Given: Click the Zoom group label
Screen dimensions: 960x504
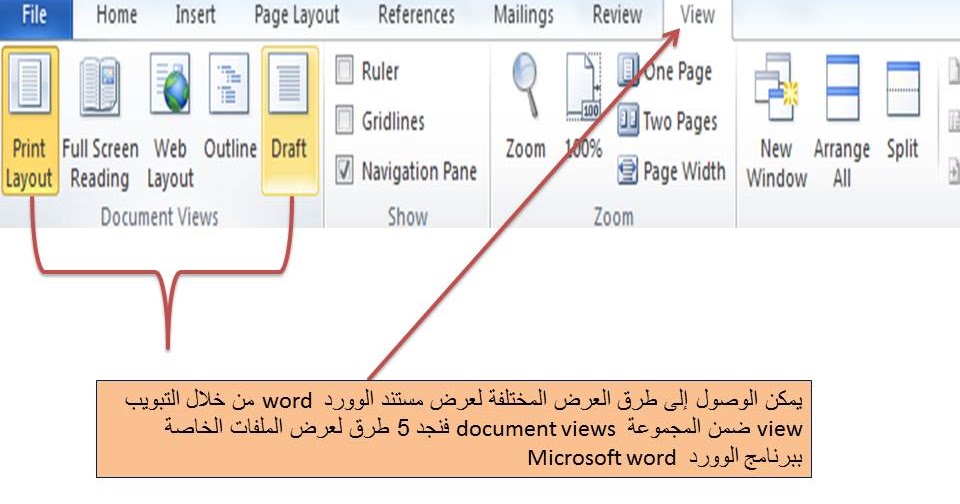Looking at the screenshot, I should click(613, 217).
